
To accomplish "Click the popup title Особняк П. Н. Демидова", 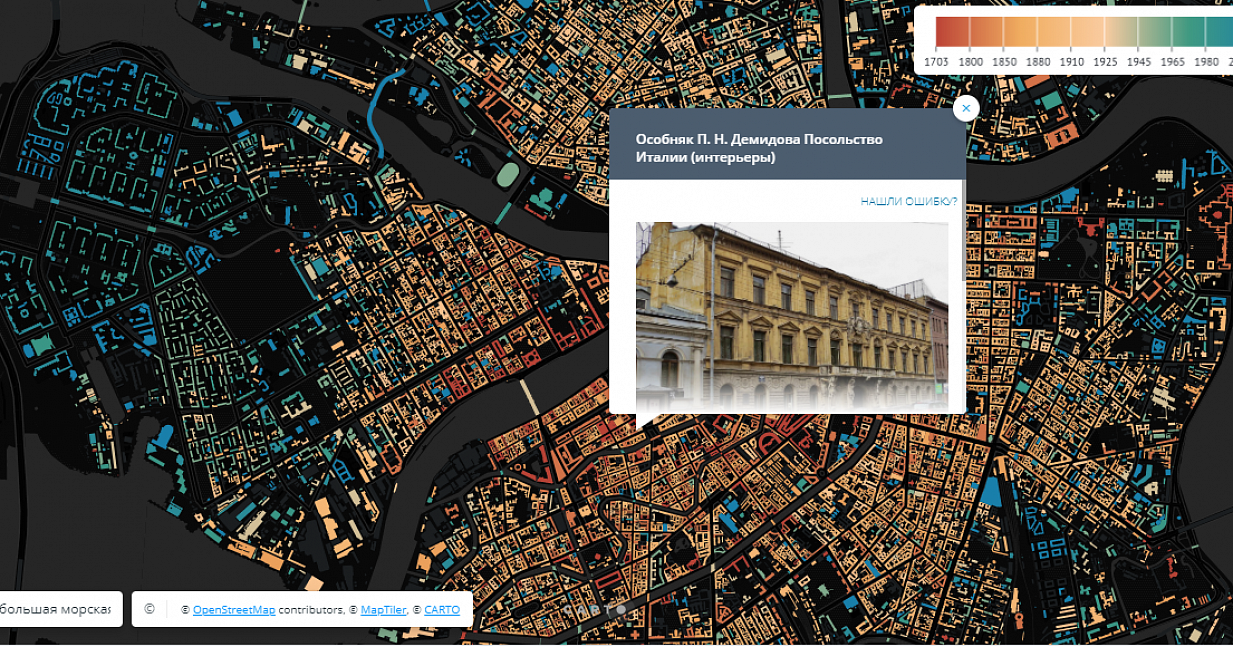I will pyautogui.click(x=759, y=148).
